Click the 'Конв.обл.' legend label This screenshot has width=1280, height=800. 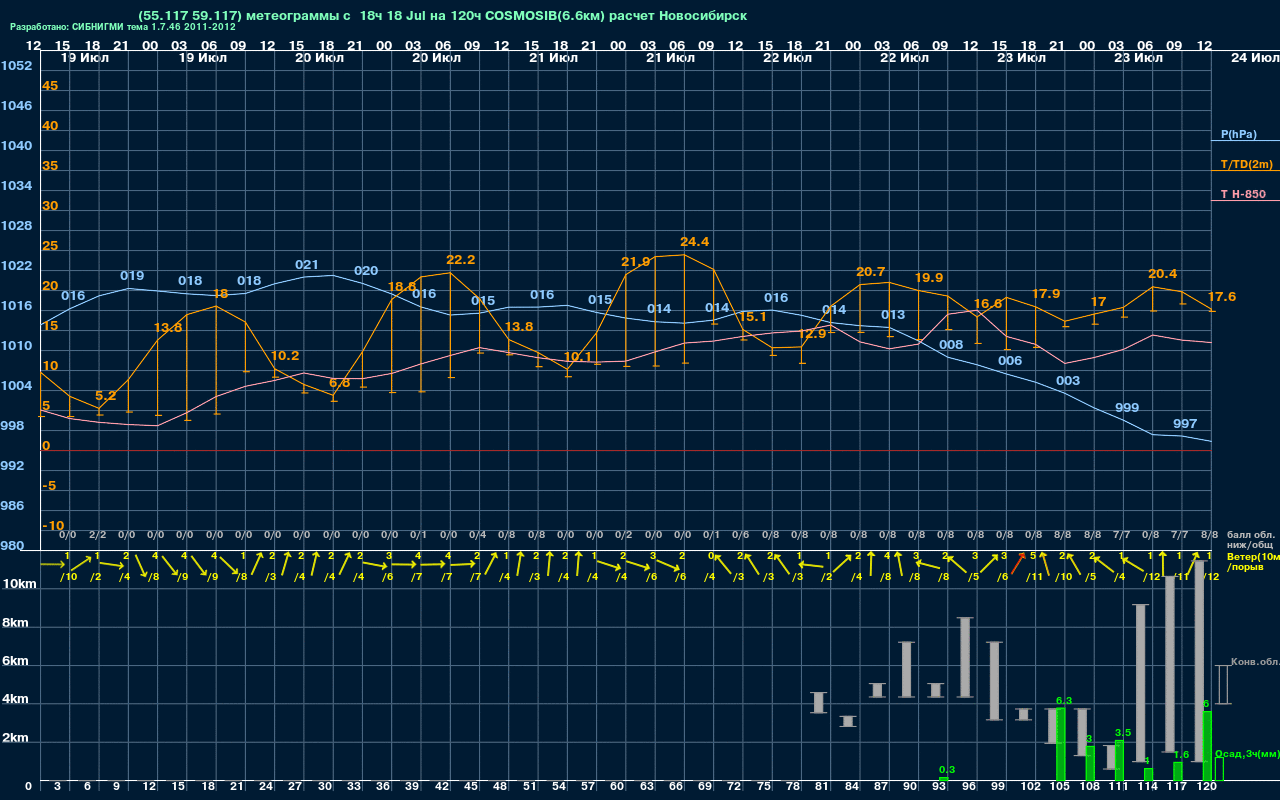(x=1255, y=662)
